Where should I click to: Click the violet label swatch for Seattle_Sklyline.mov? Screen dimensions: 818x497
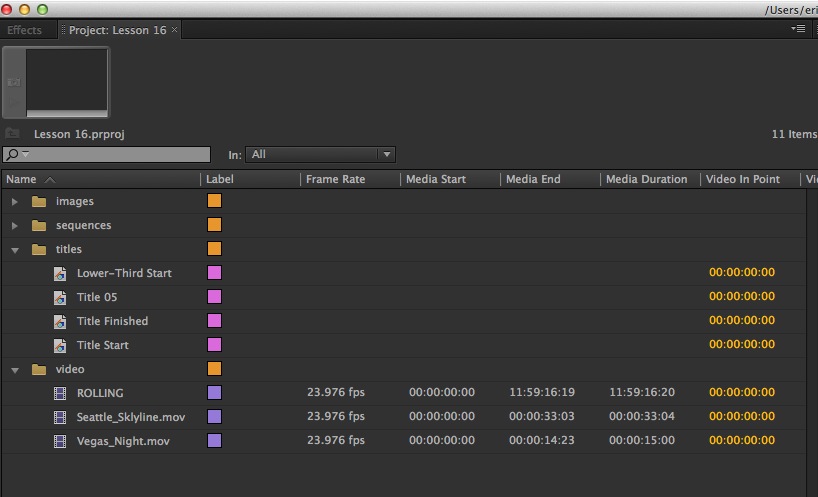[x=214, y=417]
